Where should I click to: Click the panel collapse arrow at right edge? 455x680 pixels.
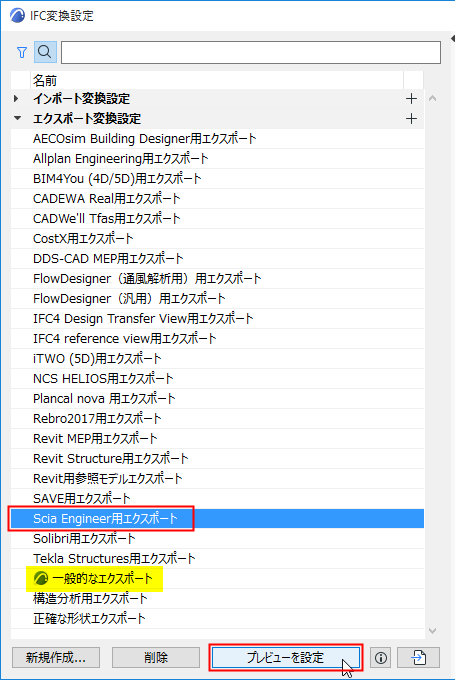point(452,39)
